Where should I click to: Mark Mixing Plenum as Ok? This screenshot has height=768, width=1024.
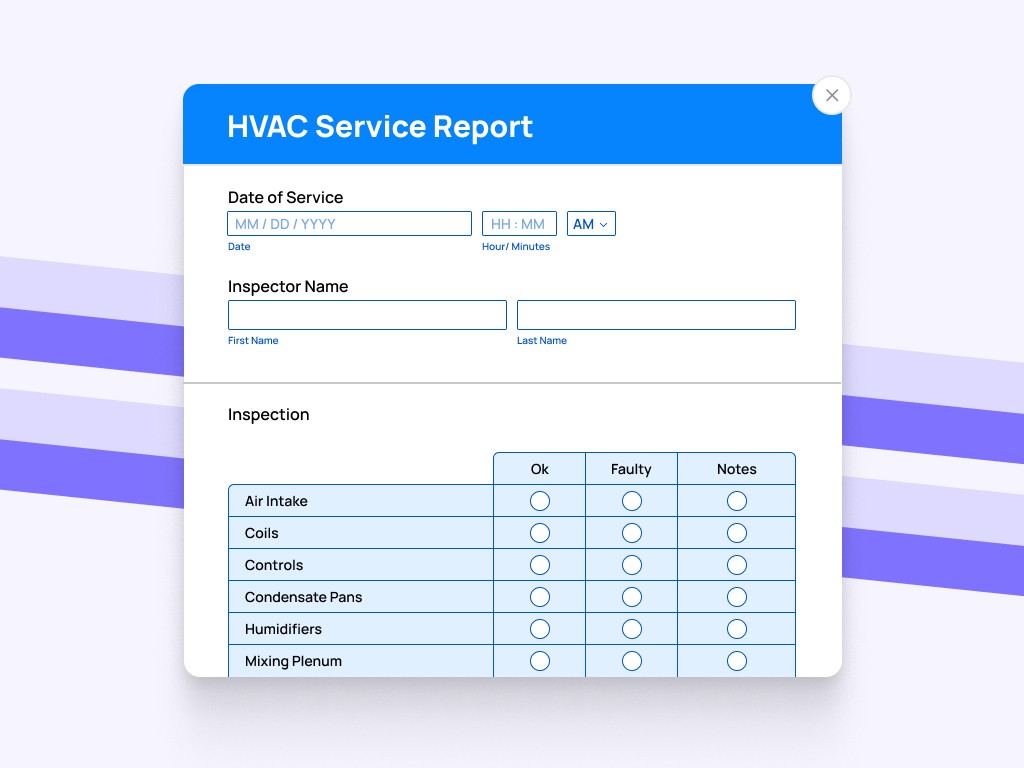coord(539,661)
